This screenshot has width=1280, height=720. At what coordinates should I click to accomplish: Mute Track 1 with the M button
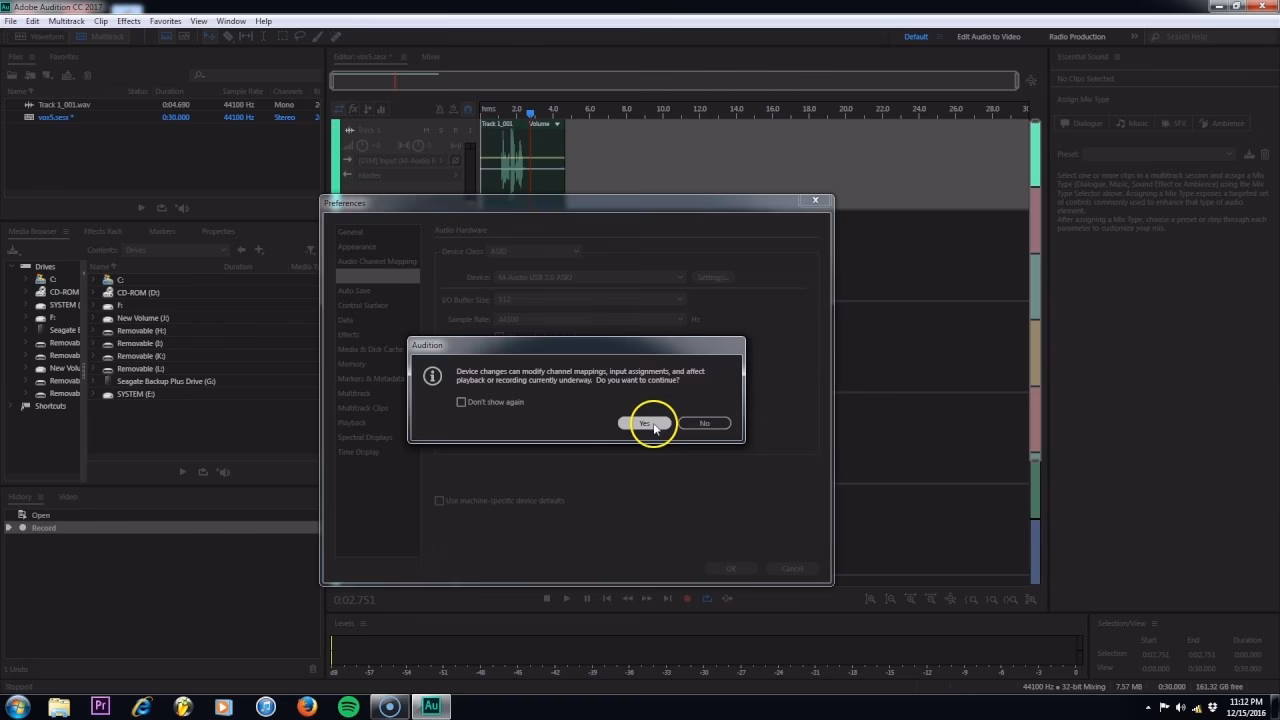click(426, 129)
